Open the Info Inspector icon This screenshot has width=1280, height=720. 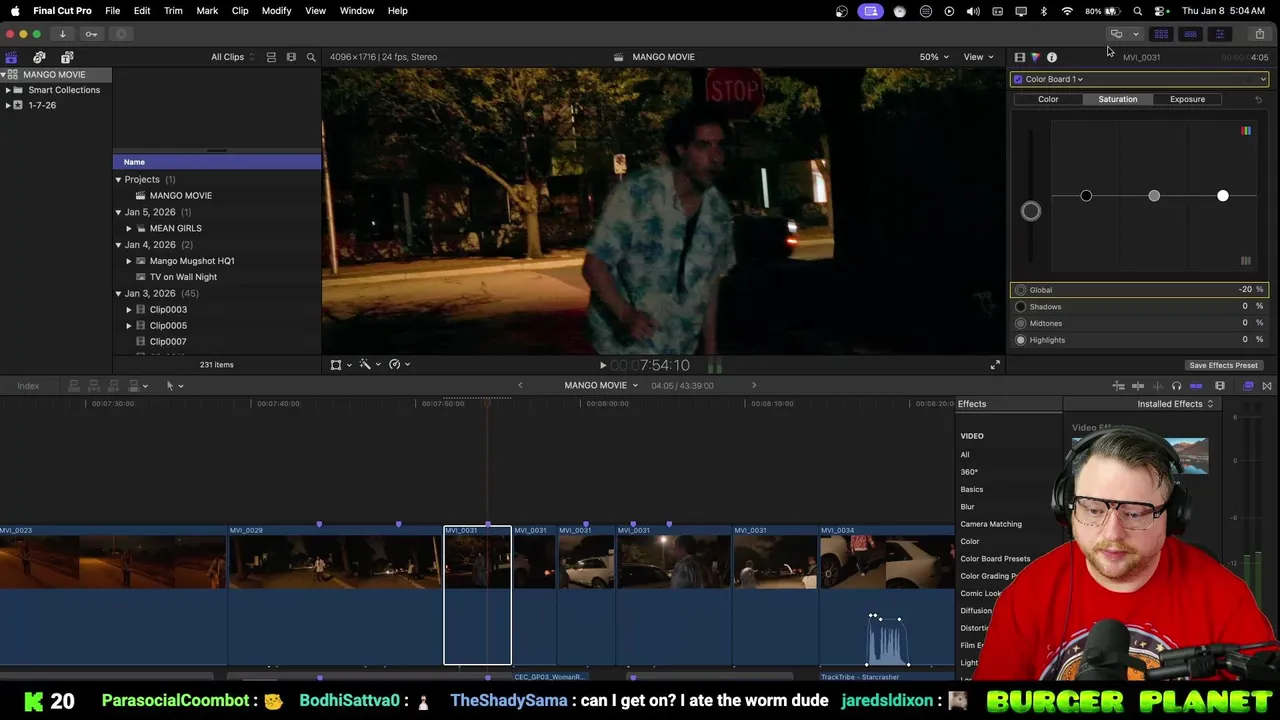click(1052, 57)
